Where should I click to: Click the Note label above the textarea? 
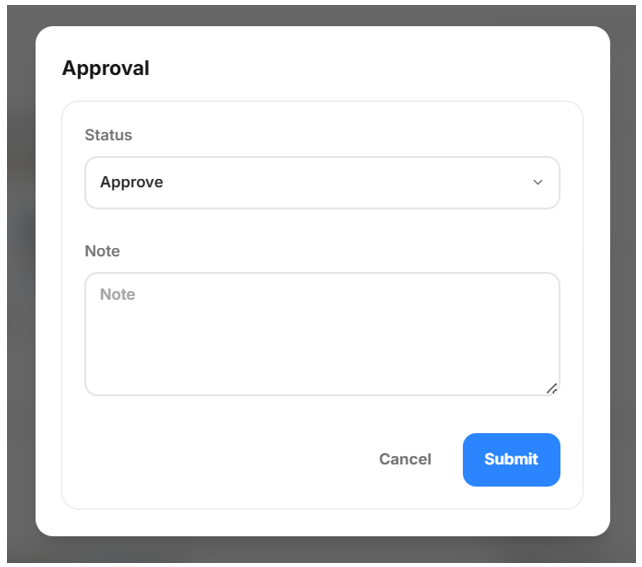point(102,251)
